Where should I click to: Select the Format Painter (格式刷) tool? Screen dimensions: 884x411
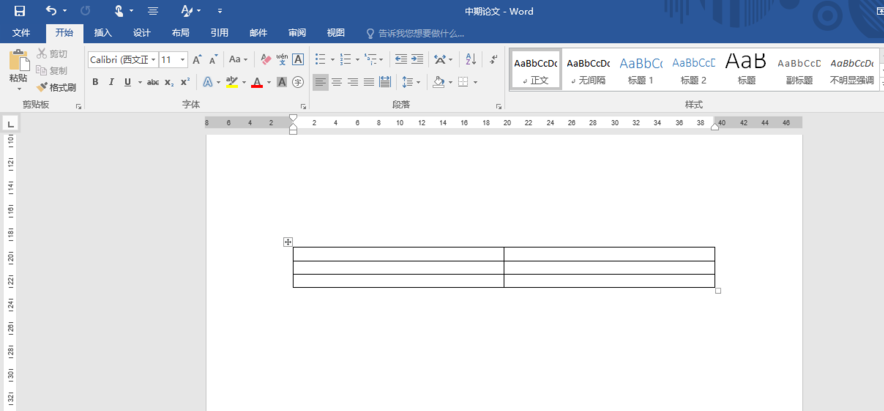[56, 87]
